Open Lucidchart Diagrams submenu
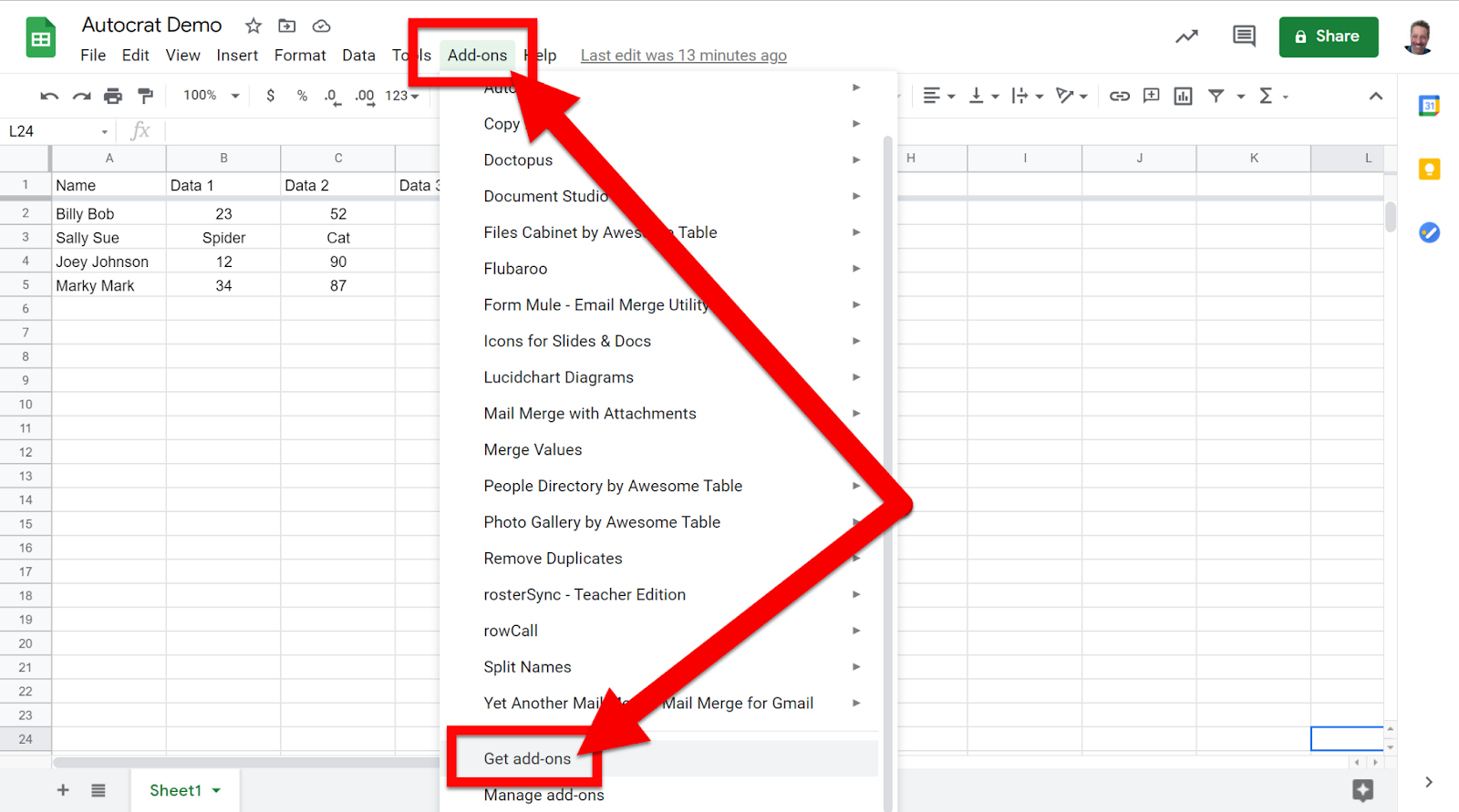Viewport: 1459px width, 812px height. click(x=660, y=377)
